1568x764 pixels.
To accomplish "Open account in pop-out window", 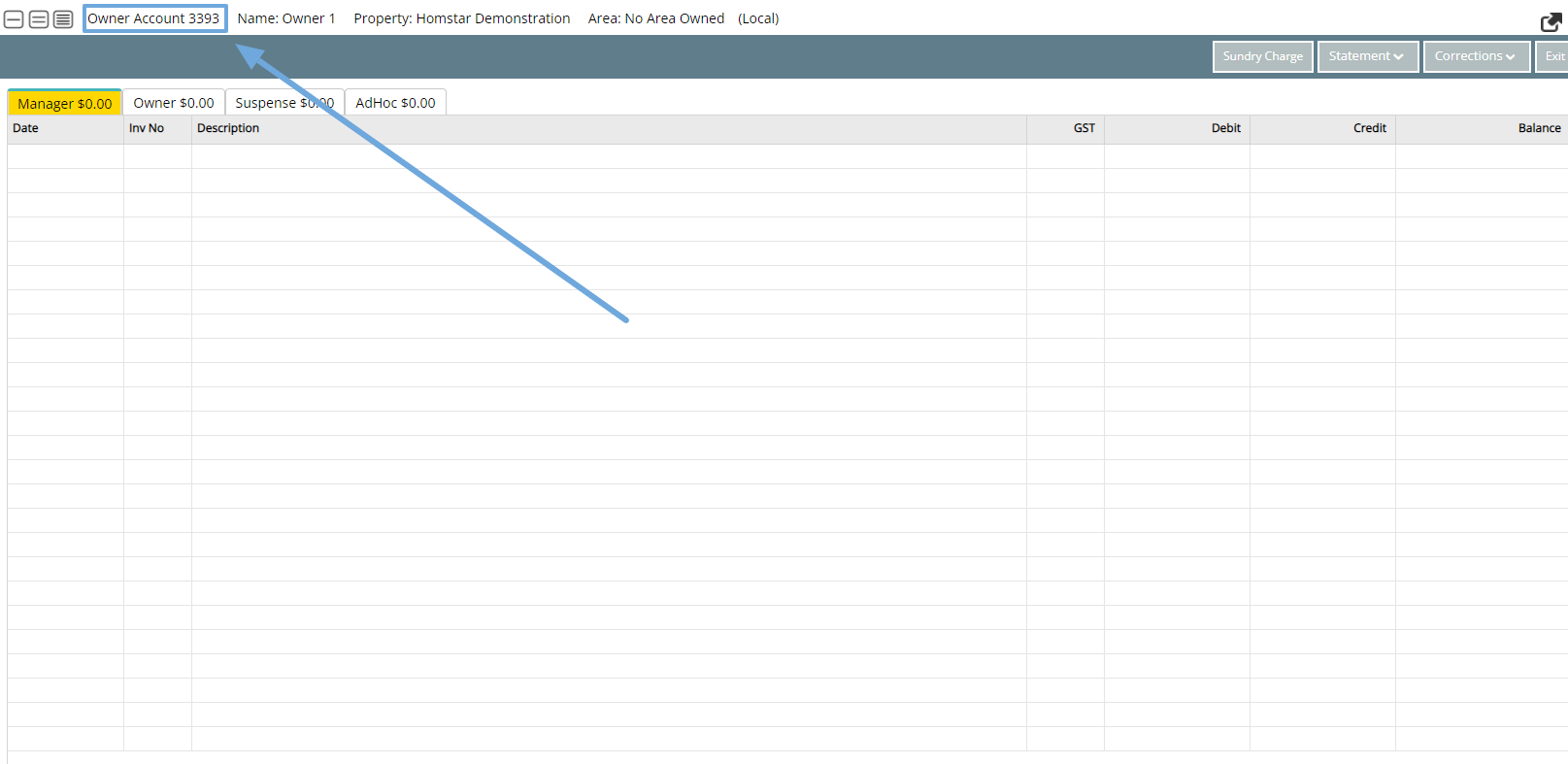I will [1551, 21].
